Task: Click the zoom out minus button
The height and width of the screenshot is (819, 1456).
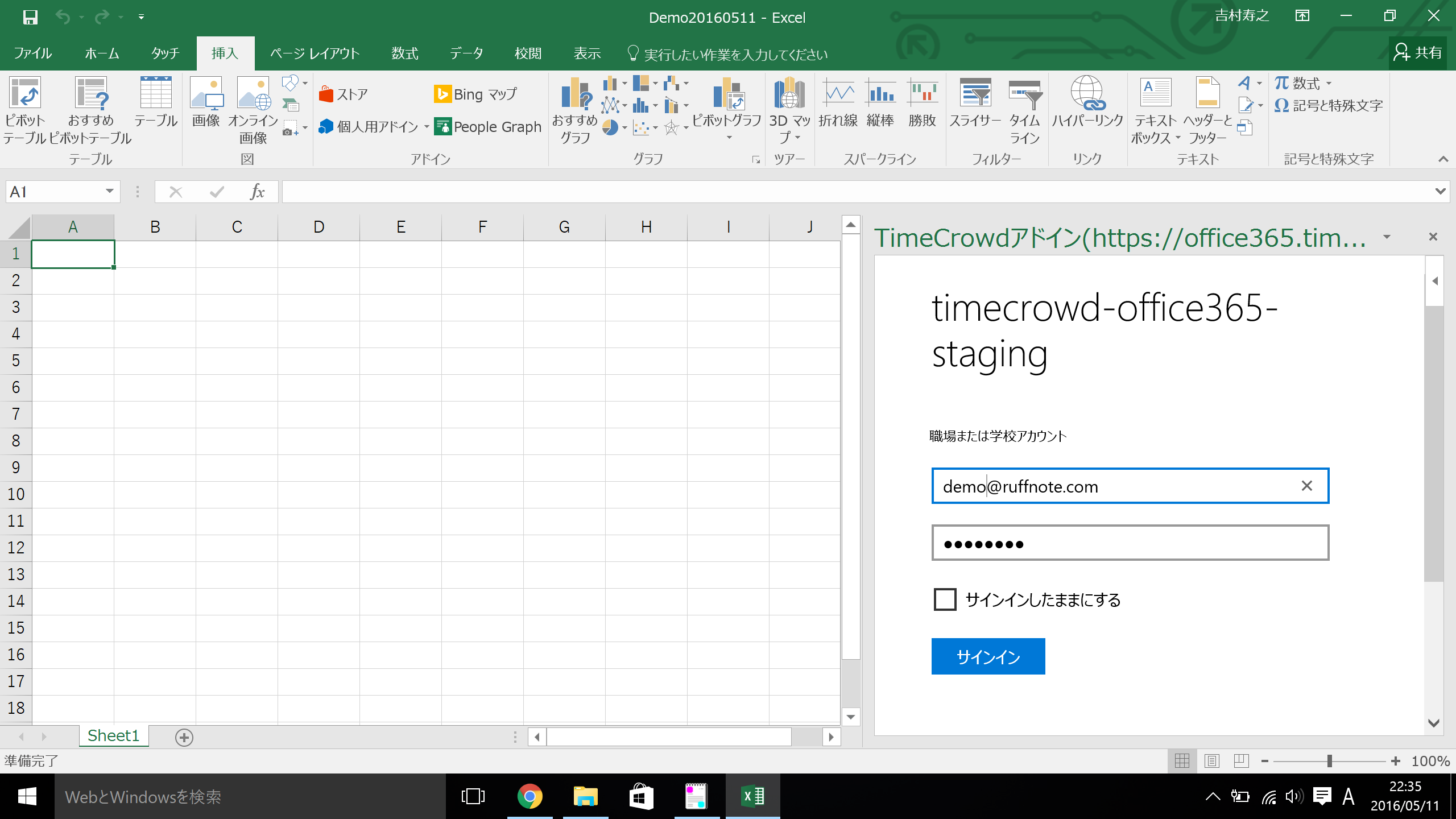Action: 1265,761
